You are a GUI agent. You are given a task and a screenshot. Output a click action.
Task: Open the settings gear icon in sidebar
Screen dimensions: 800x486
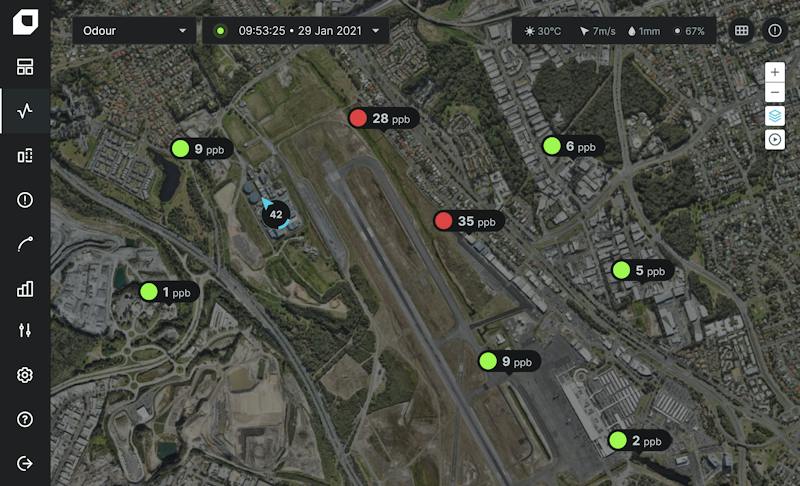click(24, 375)
